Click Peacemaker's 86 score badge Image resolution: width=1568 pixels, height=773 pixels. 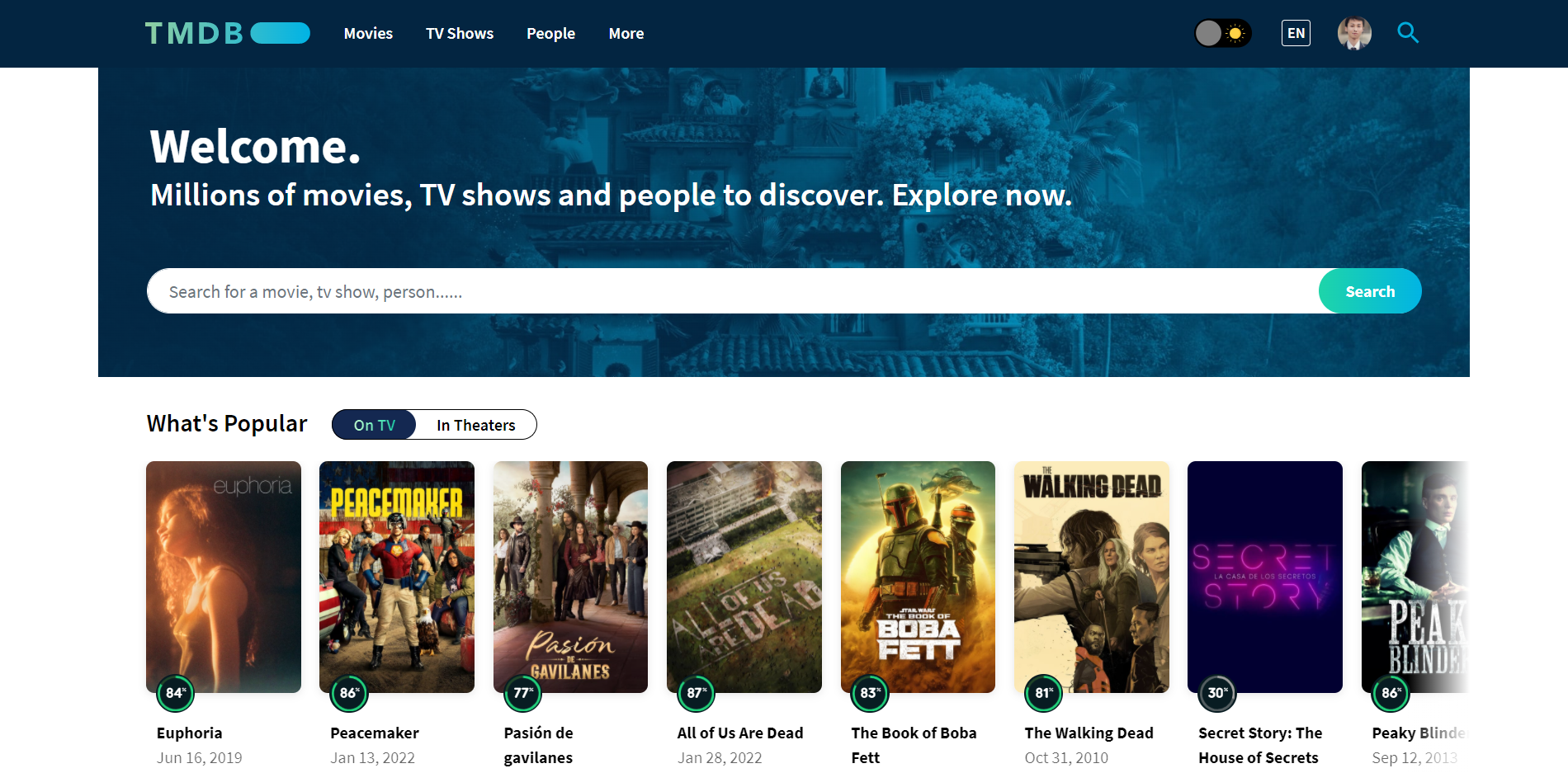coord(350,693)
